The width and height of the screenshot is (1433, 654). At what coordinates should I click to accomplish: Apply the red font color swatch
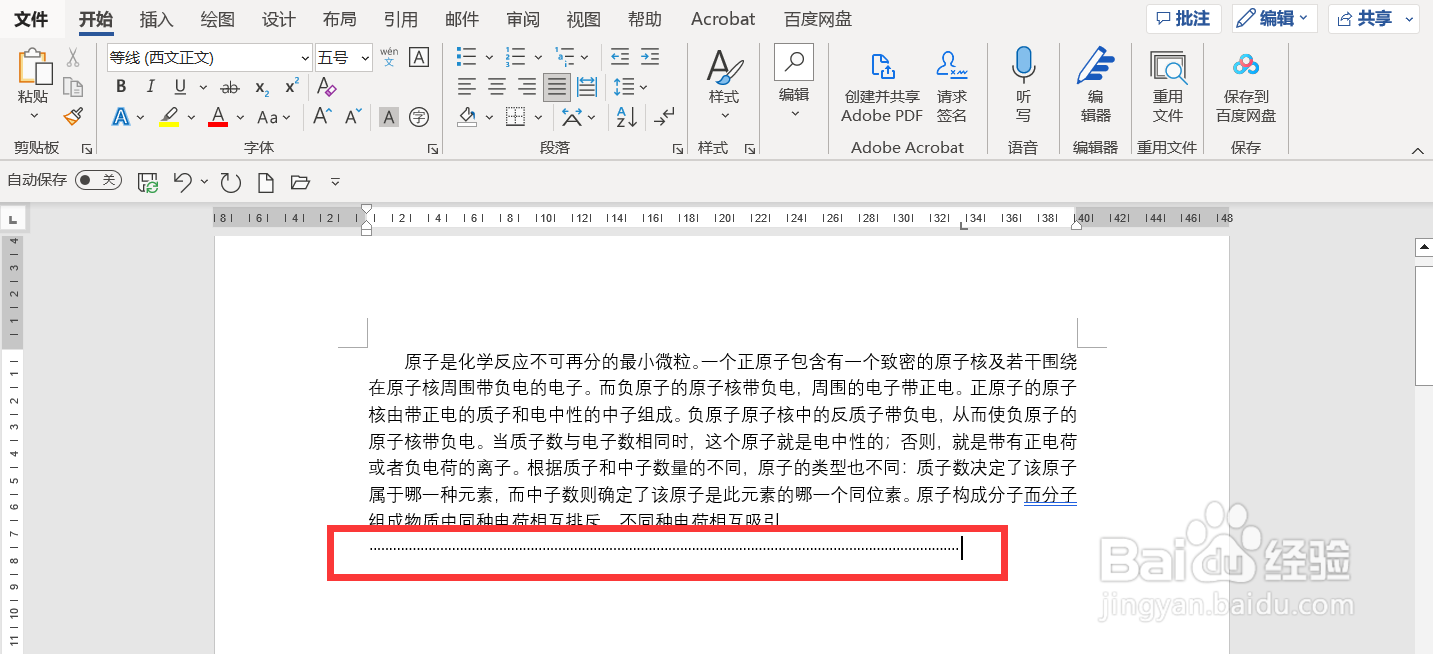pos(218,117)
